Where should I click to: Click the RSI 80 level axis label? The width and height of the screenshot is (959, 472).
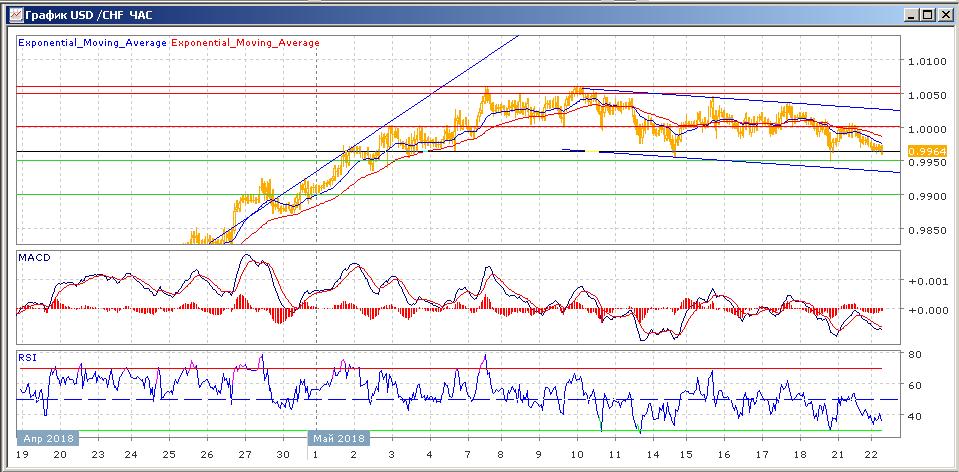point(916,355)
